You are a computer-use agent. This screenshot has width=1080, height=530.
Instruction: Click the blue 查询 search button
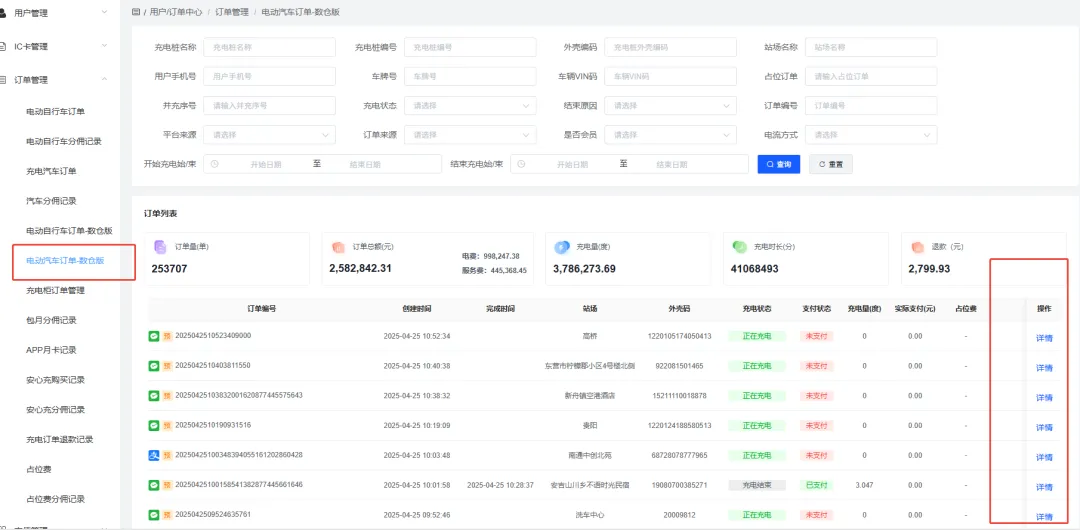778,164
